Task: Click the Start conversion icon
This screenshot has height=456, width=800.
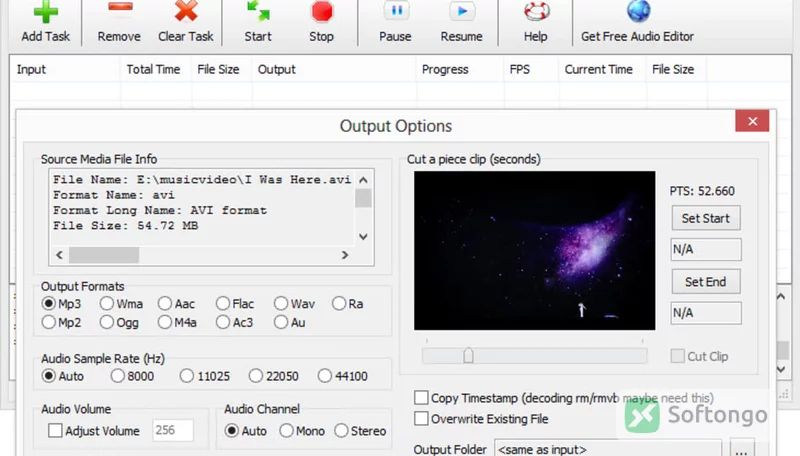Action: pos(258,12)
